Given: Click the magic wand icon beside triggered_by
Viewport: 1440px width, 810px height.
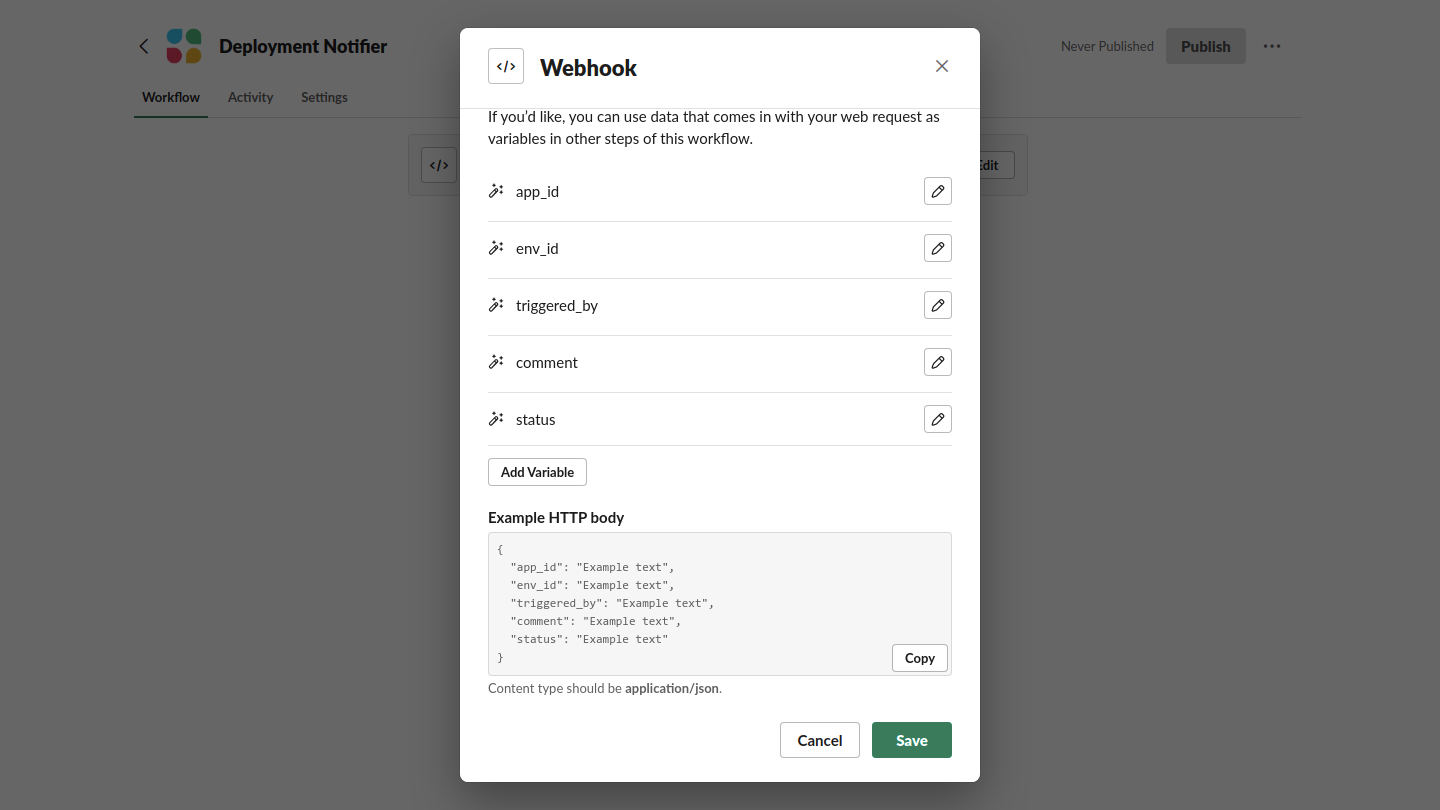Looking at the screenshot, I should 496,305.
